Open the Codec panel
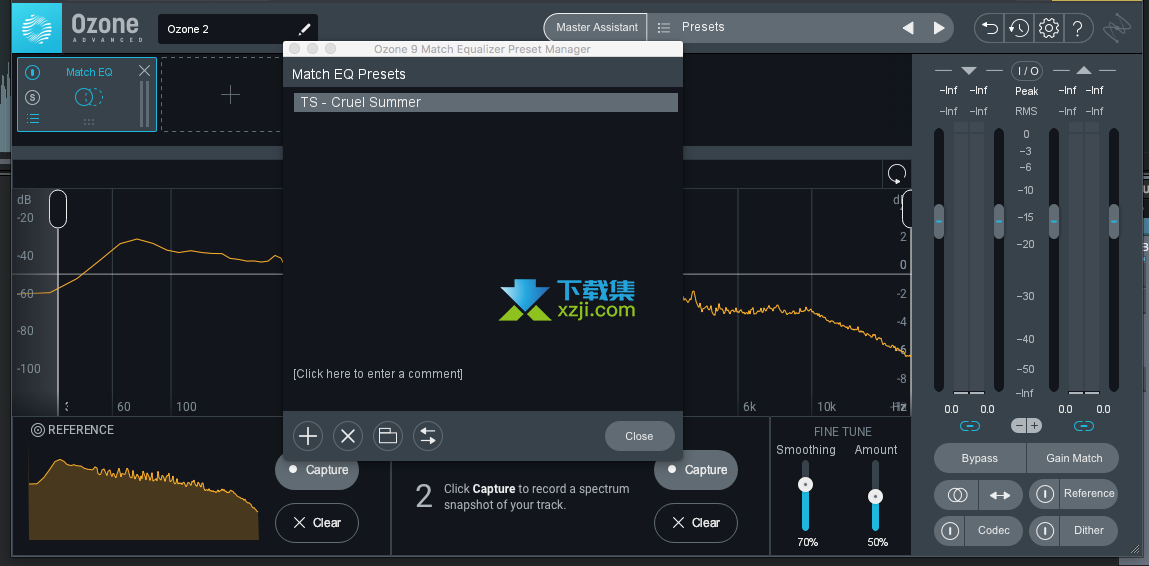The image size is (1149, 566). tap(994, 530)
